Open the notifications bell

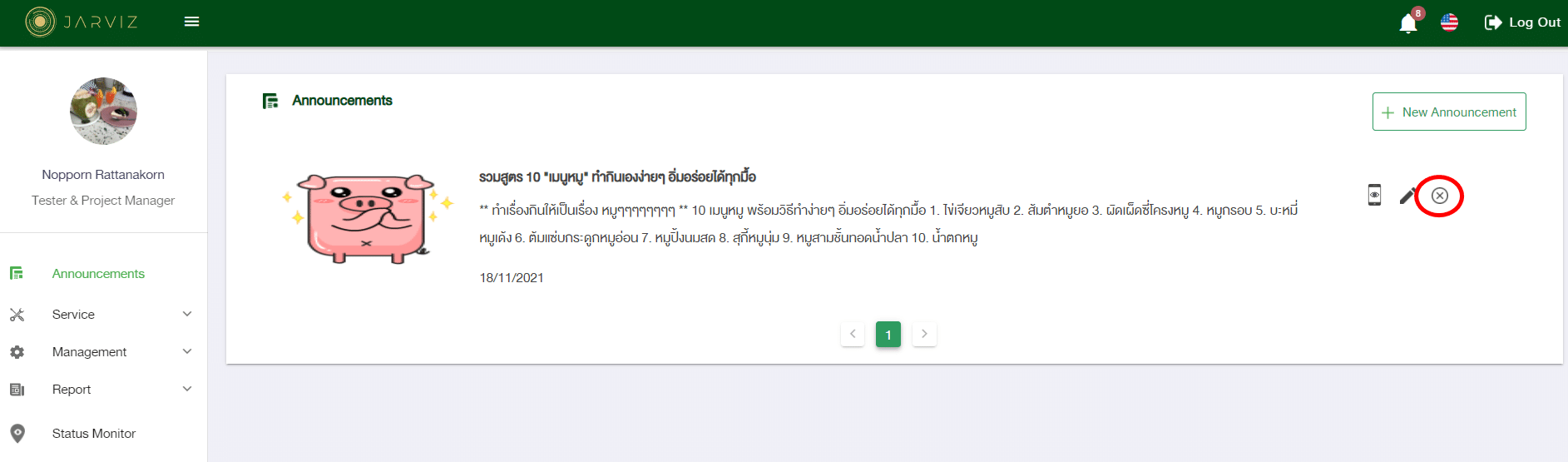1407,23
